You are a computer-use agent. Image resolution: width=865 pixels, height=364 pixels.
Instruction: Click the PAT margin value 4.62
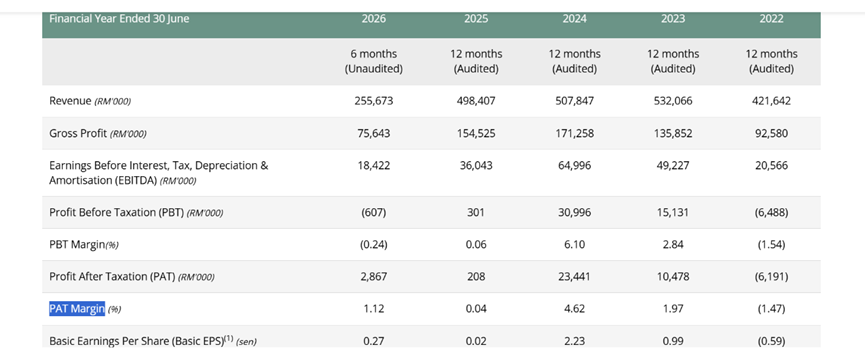[574, 309]
